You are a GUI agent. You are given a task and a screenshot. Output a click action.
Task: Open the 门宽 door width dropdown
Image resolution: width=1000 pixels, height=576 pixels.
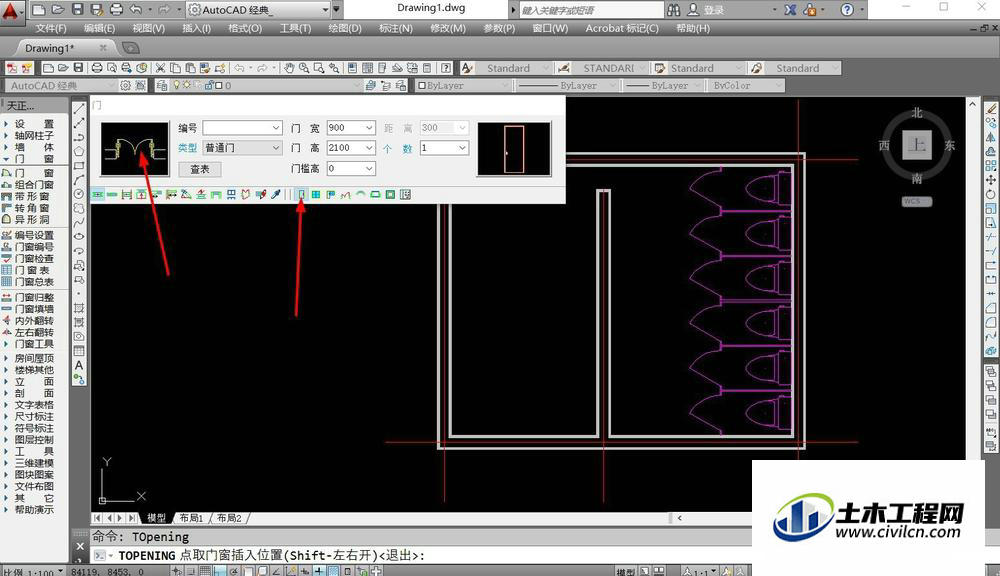(369, 128)
